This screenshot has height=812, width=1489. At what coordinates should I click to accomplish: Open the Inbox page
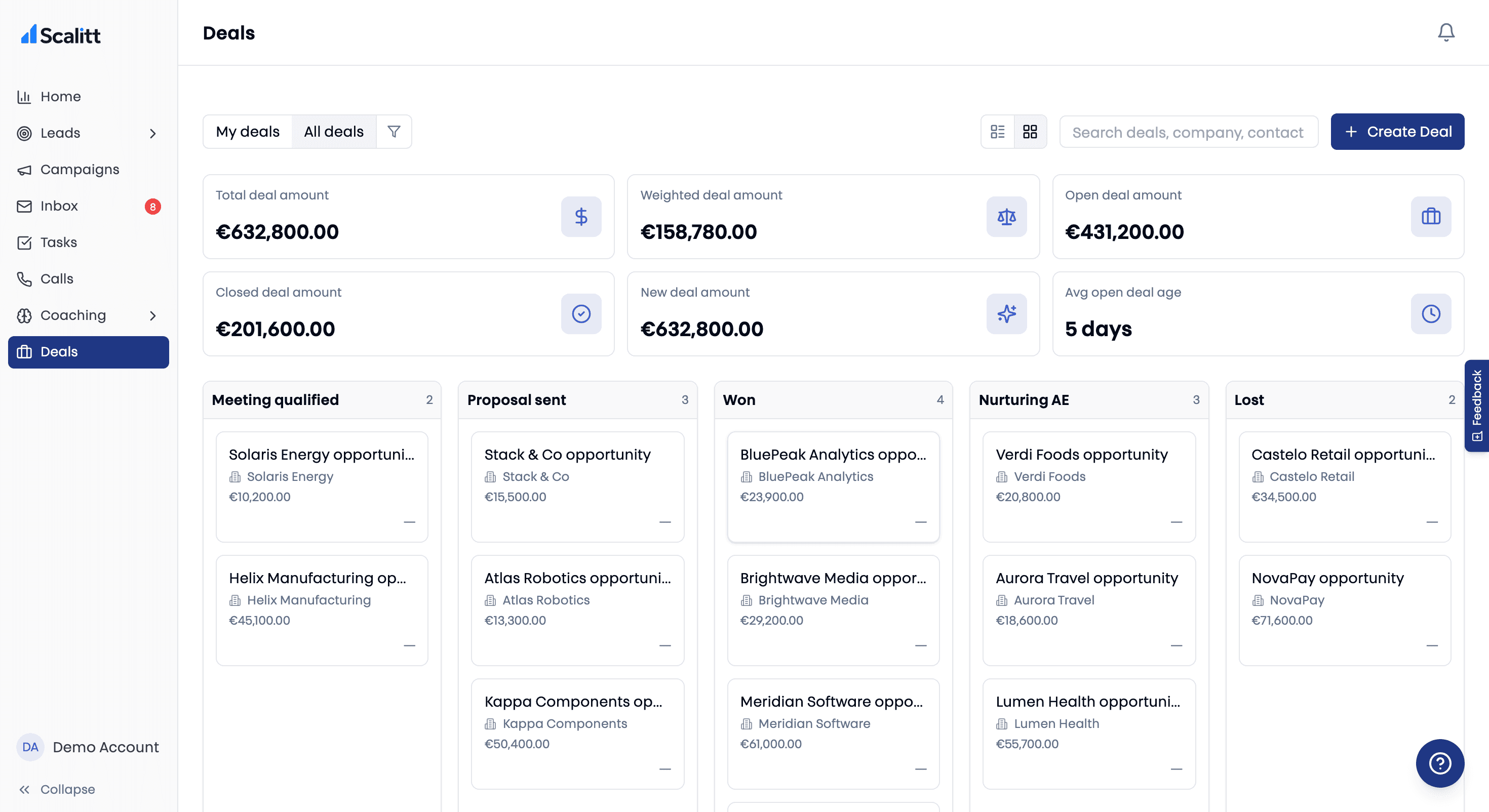tap(89, 206)
